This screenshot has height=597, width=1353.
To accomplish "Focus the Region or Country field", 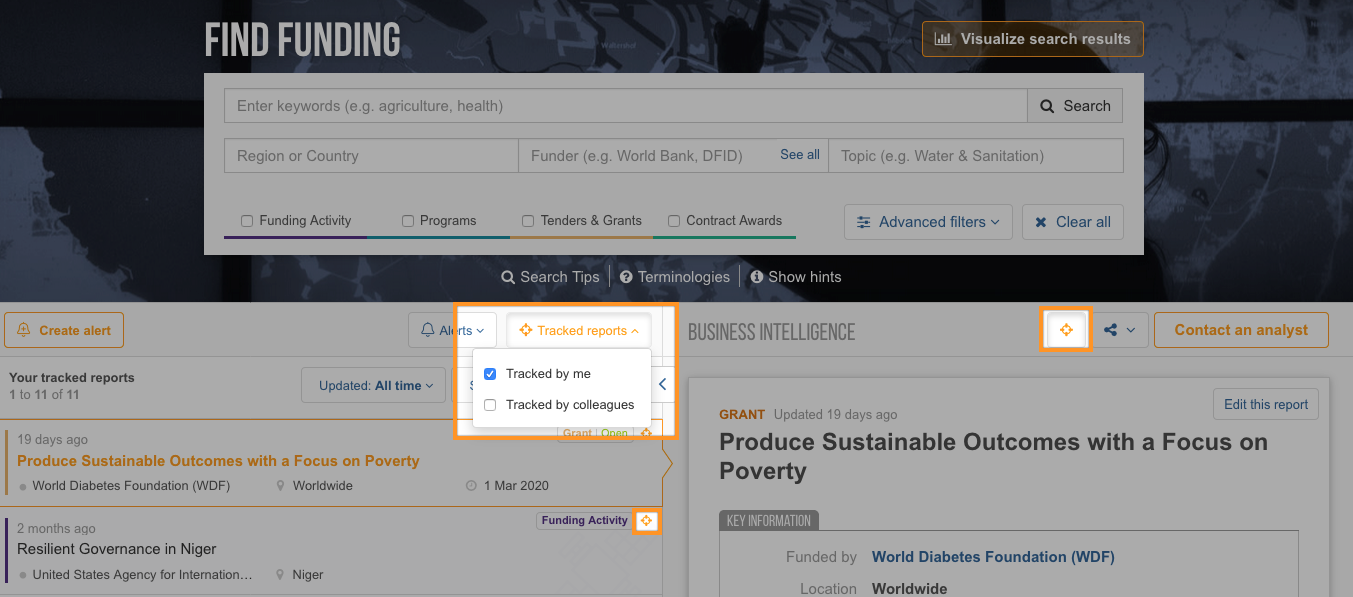I will [x=371, y=156].
